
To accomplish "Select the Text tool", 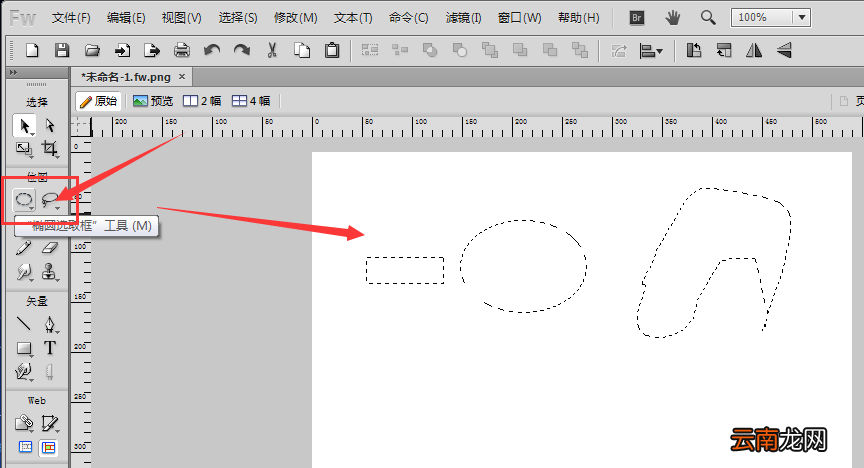I will click(50, 348).
